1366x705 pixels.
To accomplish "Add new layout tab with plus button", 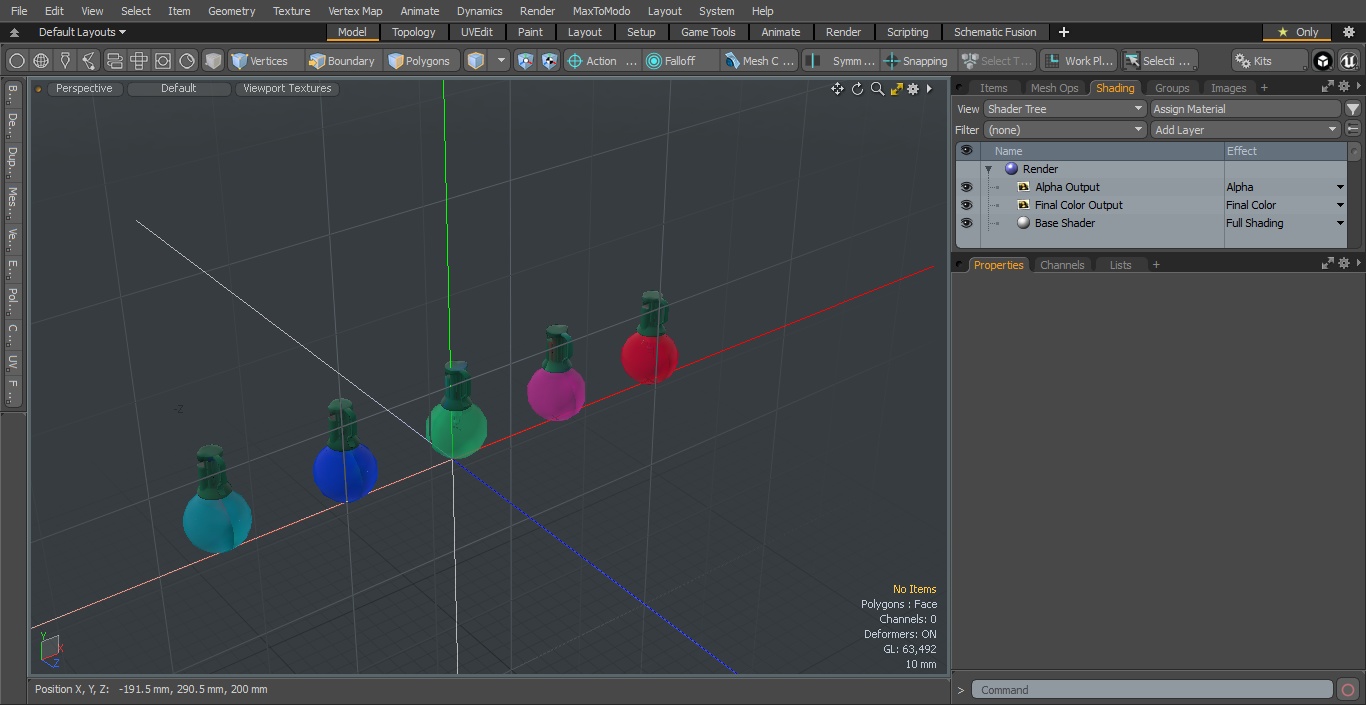I will click(1063, 32).
